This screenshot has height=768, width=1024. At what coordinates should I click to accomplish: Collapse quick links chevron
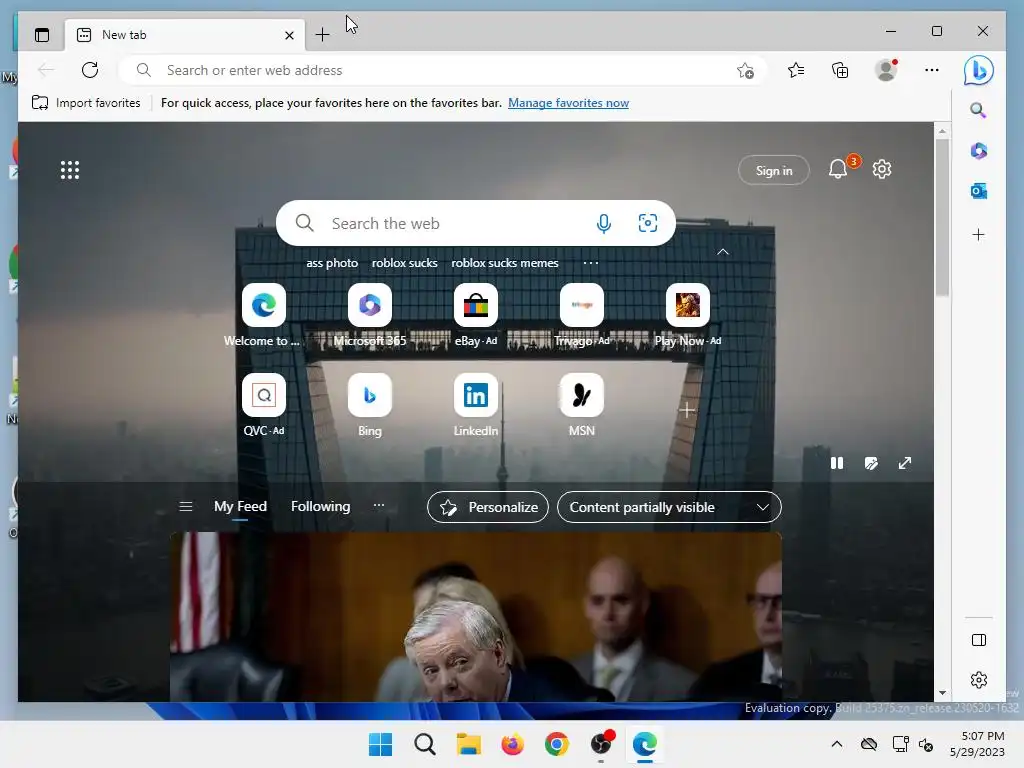pyautogui.click(x=723, y=252)
